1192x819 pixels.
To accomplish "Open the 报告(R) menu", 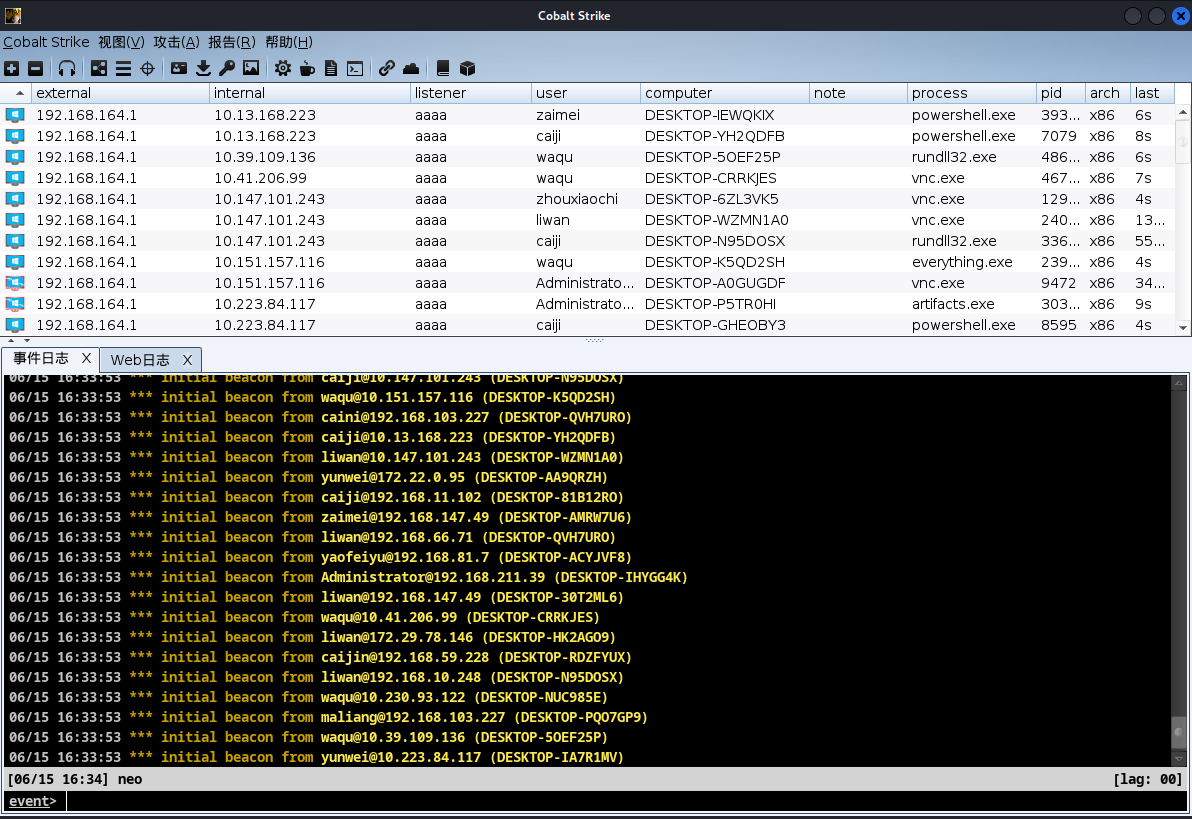I will click(232, 42).
